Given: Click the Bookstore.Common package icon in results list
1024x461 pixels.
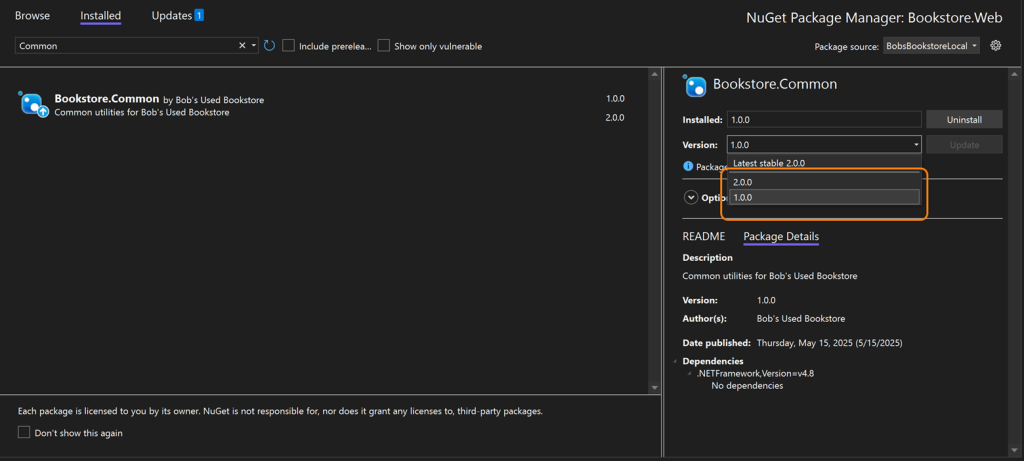Looking at the screenshot, I should tap(33, 104).
